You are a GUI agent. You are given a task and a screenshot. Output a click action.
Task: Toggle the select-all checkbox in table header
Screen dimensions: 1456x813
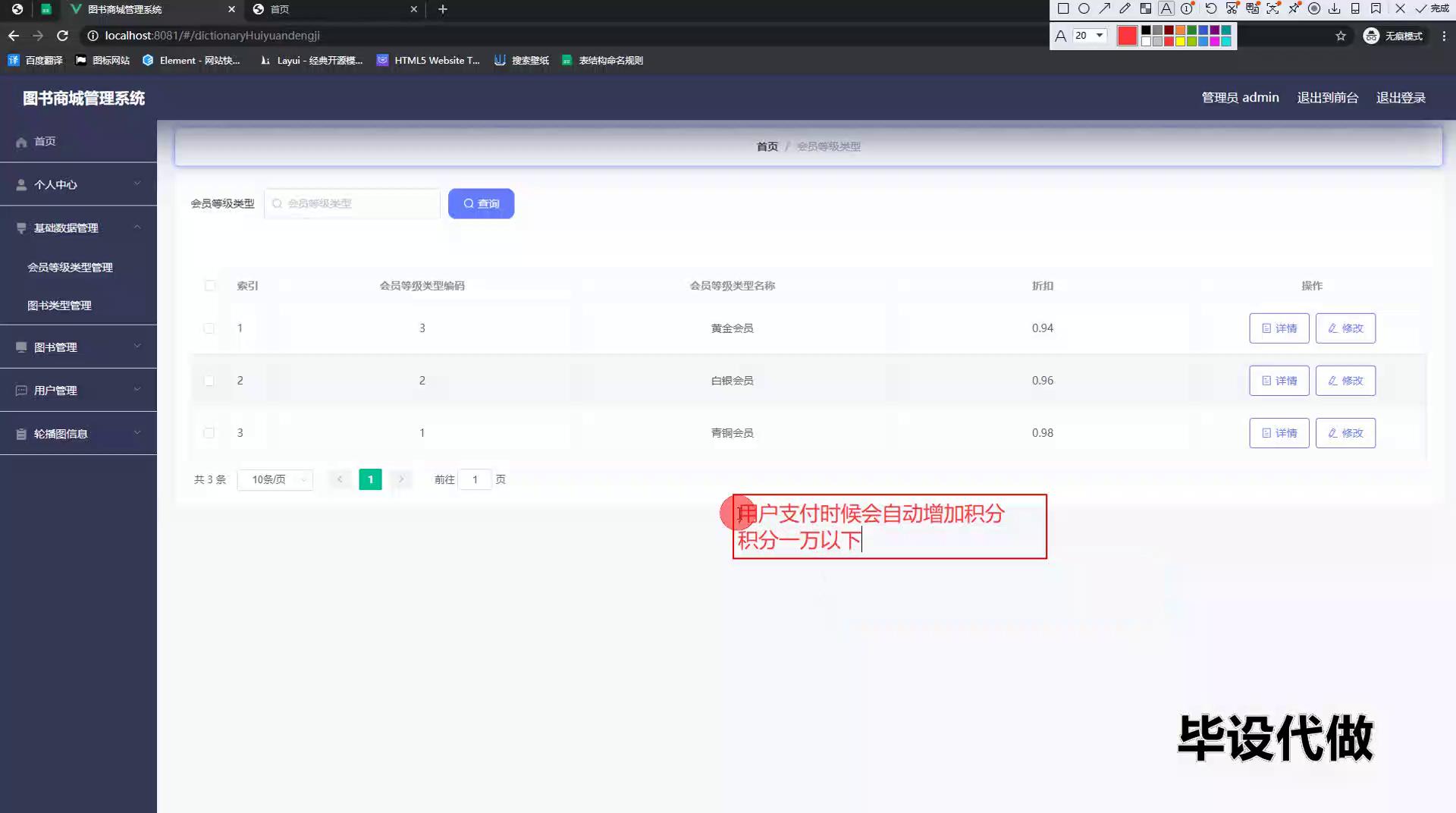coord(210,286)
